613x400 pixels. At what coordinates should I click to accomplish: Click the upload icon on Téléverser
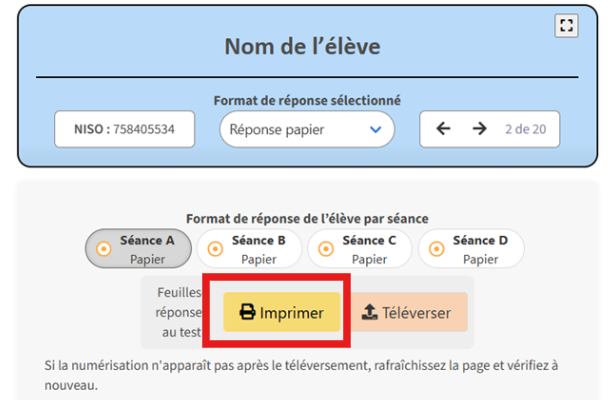(370, 313)
